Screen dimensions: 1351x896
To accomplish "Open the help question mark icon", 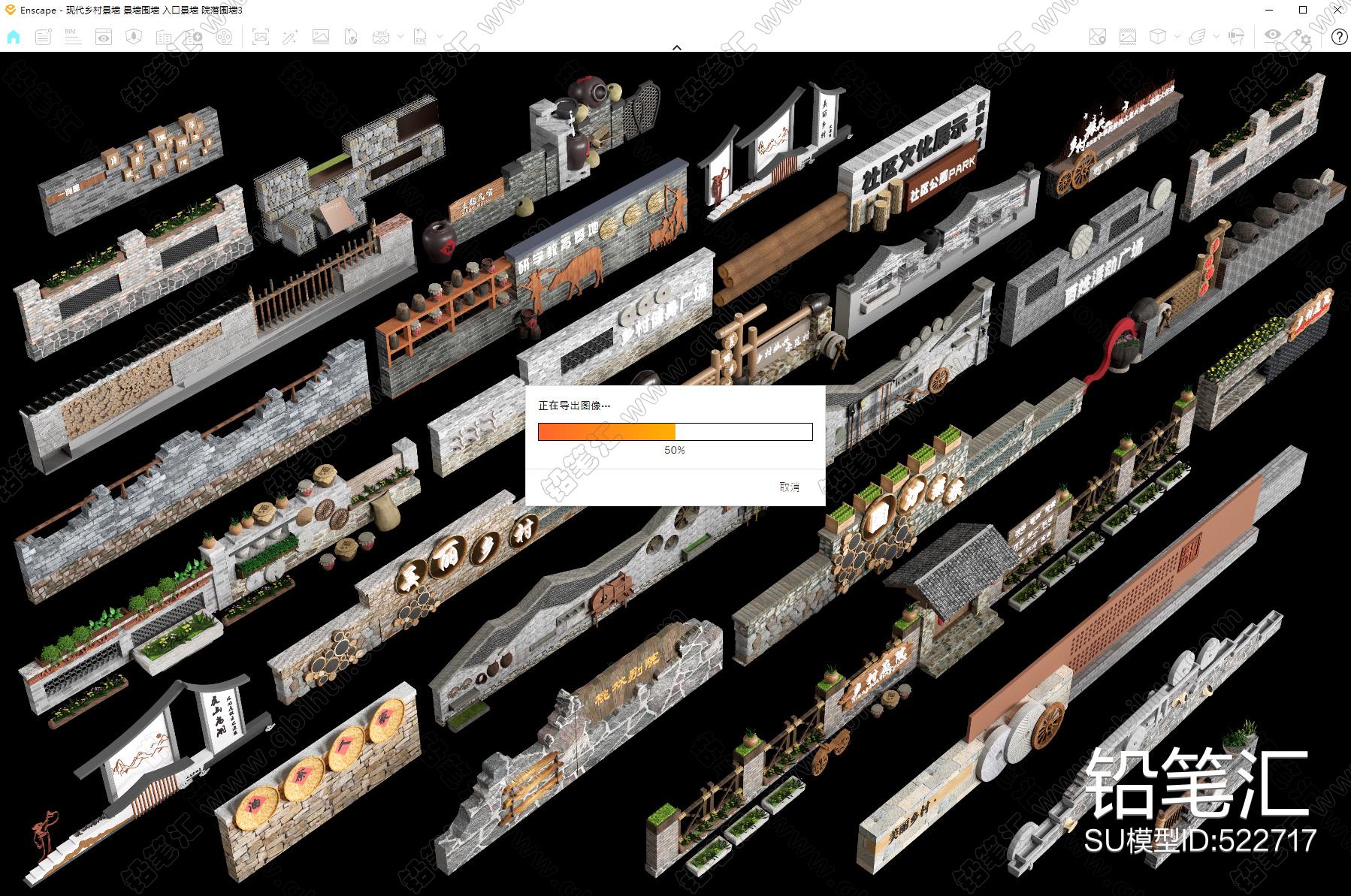I will pyautogui.click(x=1339, y=37).
